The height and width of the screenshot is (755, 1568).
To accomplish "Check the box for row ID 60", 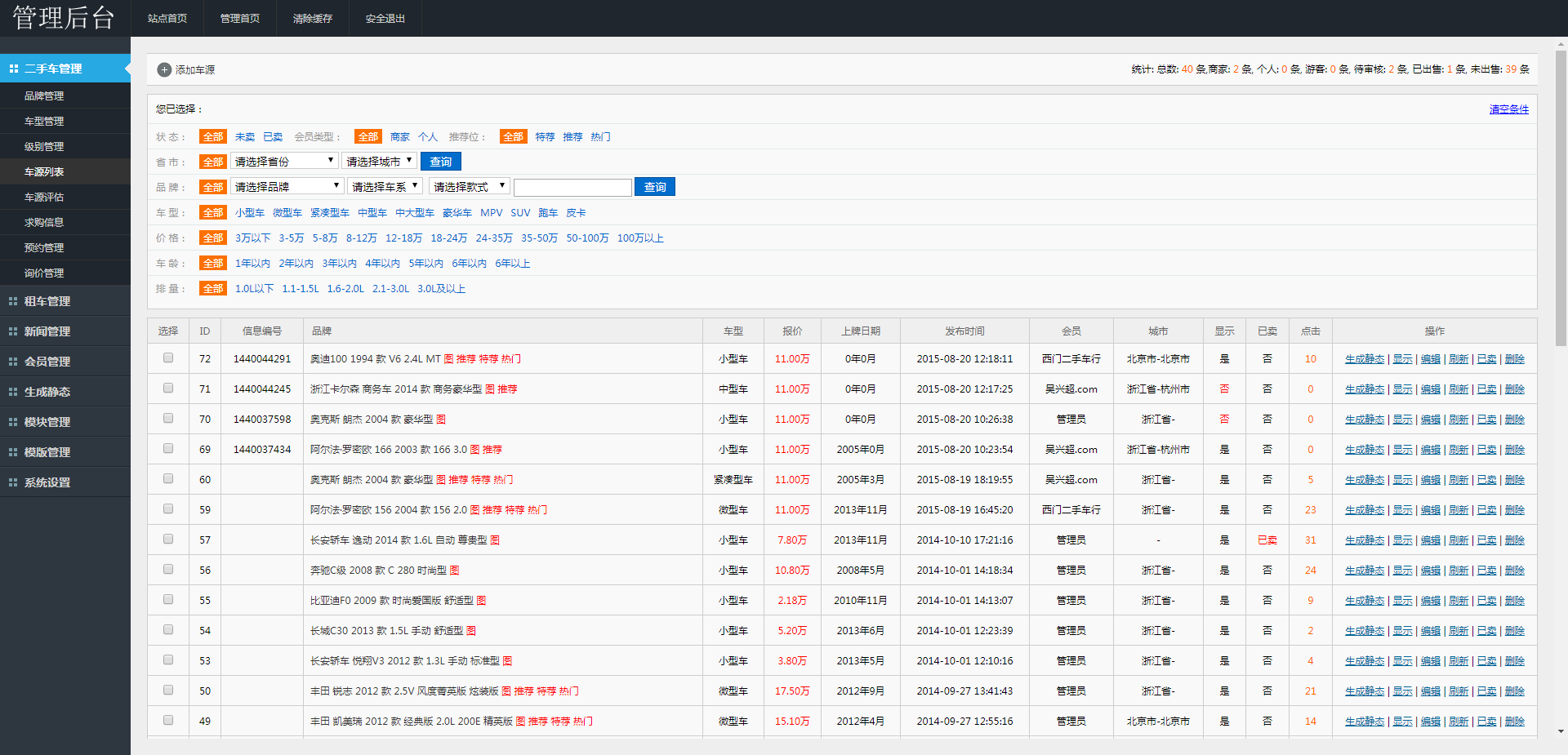I will point(168,478).
